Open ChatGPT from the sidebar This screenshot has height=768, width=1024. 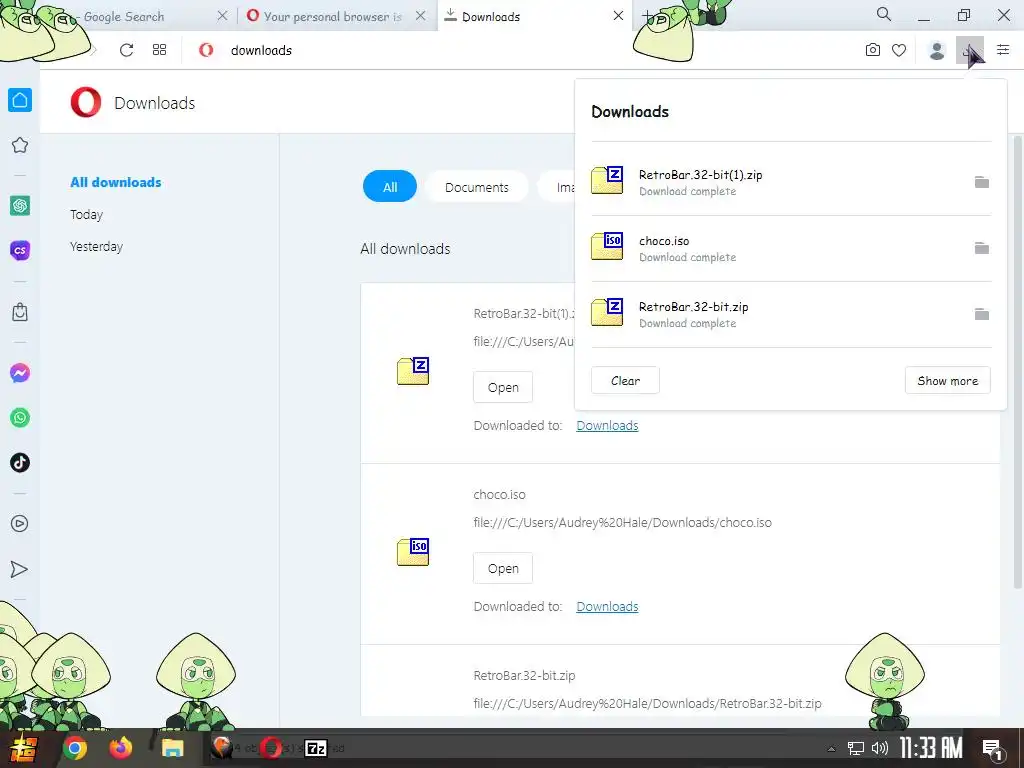pyautogui.click(x=20, y=206)
